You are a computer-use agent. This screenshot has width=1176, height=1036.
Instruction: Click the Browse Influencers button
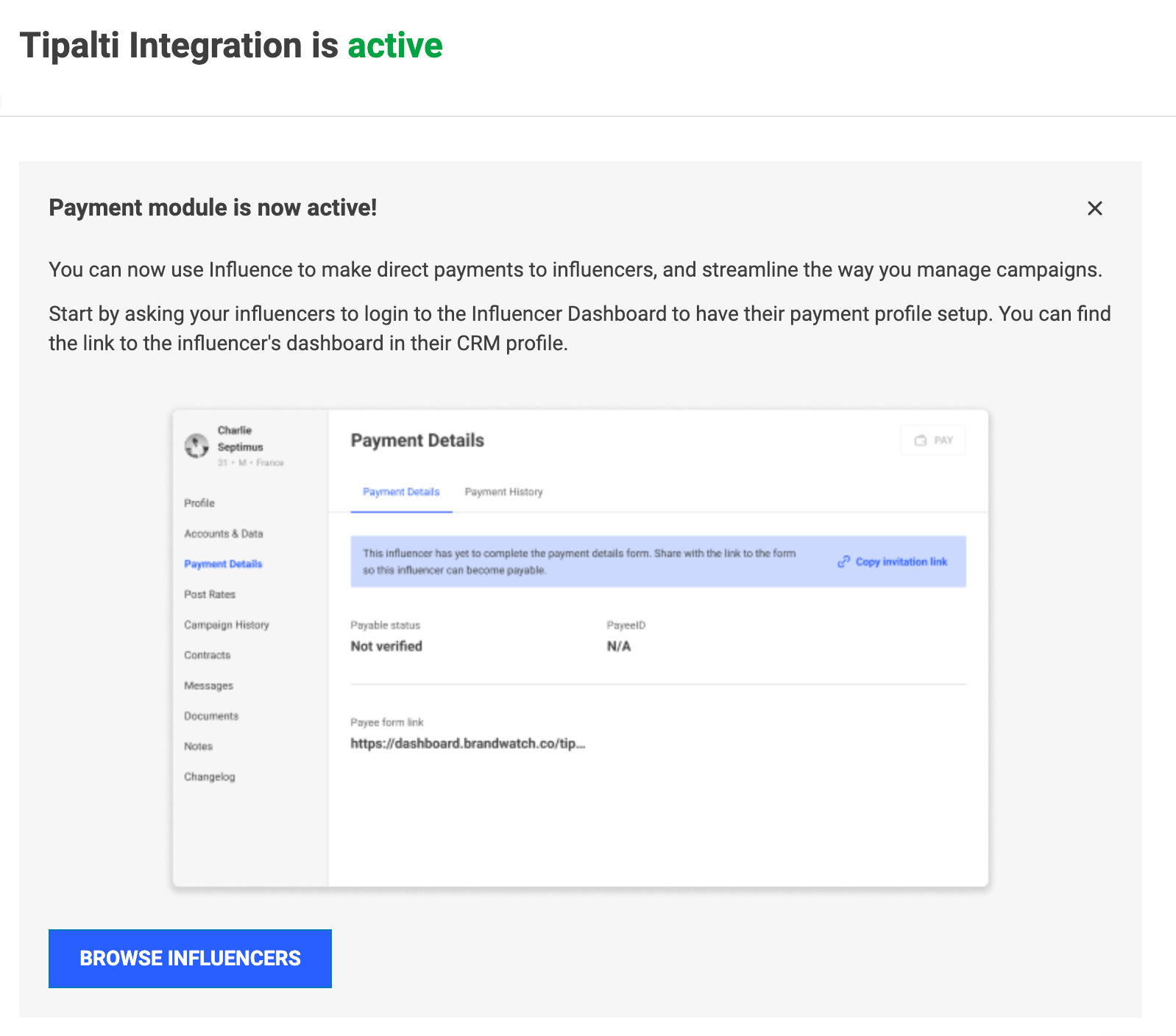[190, 958]
